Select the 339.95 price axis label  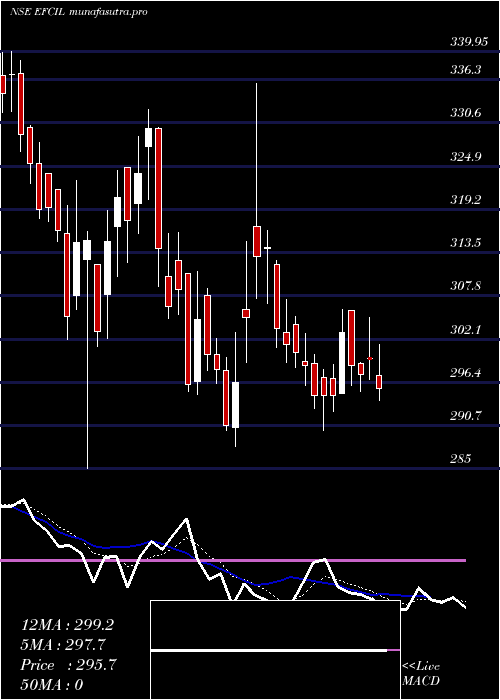coord(469,42)
